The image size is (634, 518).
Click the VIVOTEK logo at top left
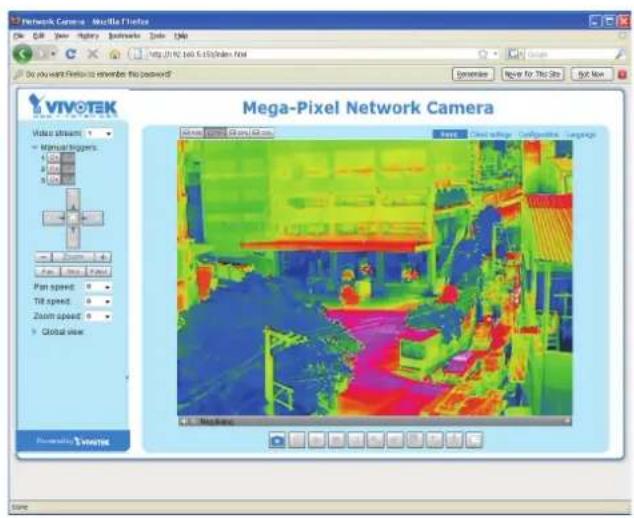pyautogui.click(x=73, y=106)
